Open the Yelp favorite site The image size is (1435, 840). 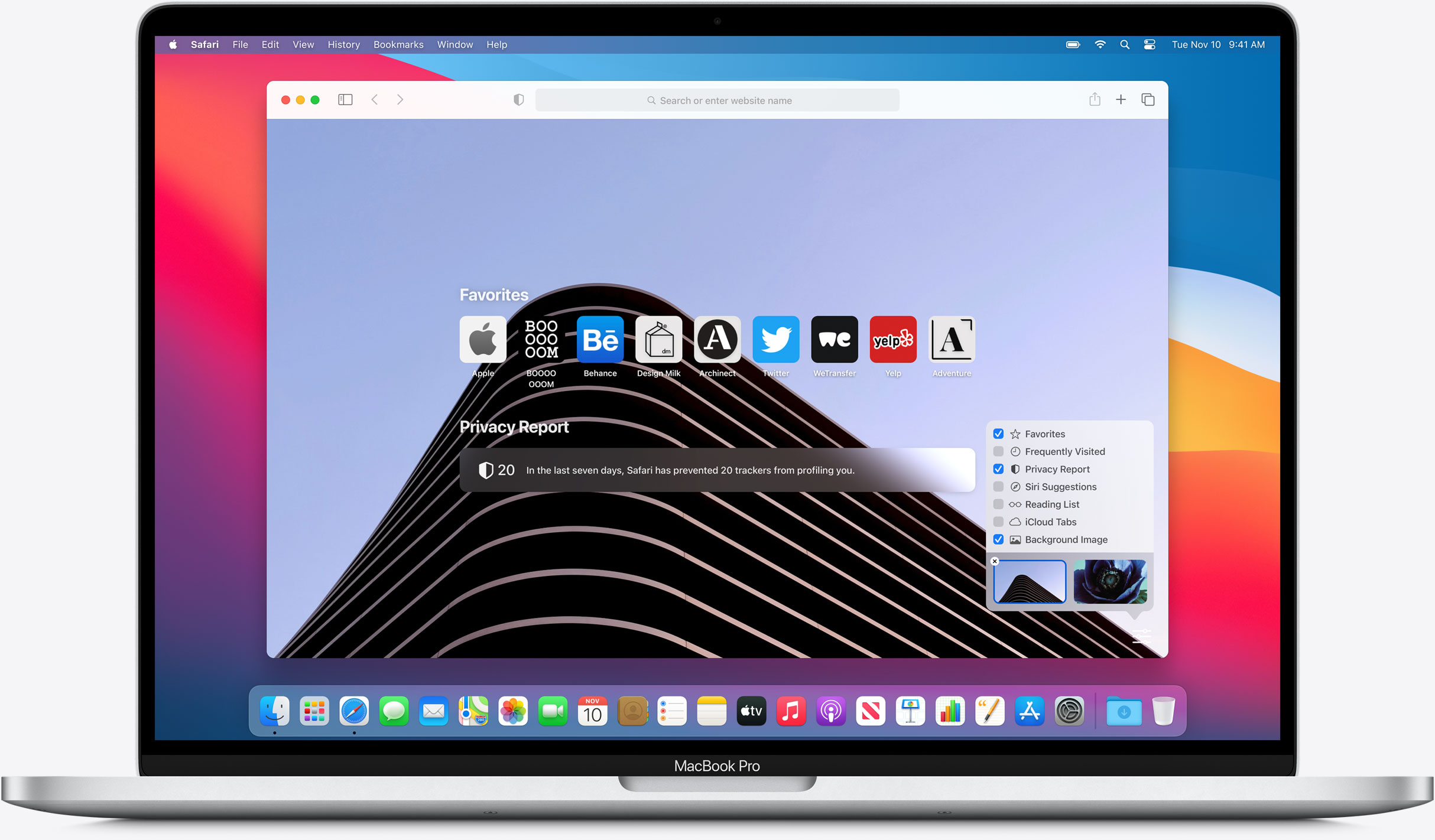pos(893,339)
